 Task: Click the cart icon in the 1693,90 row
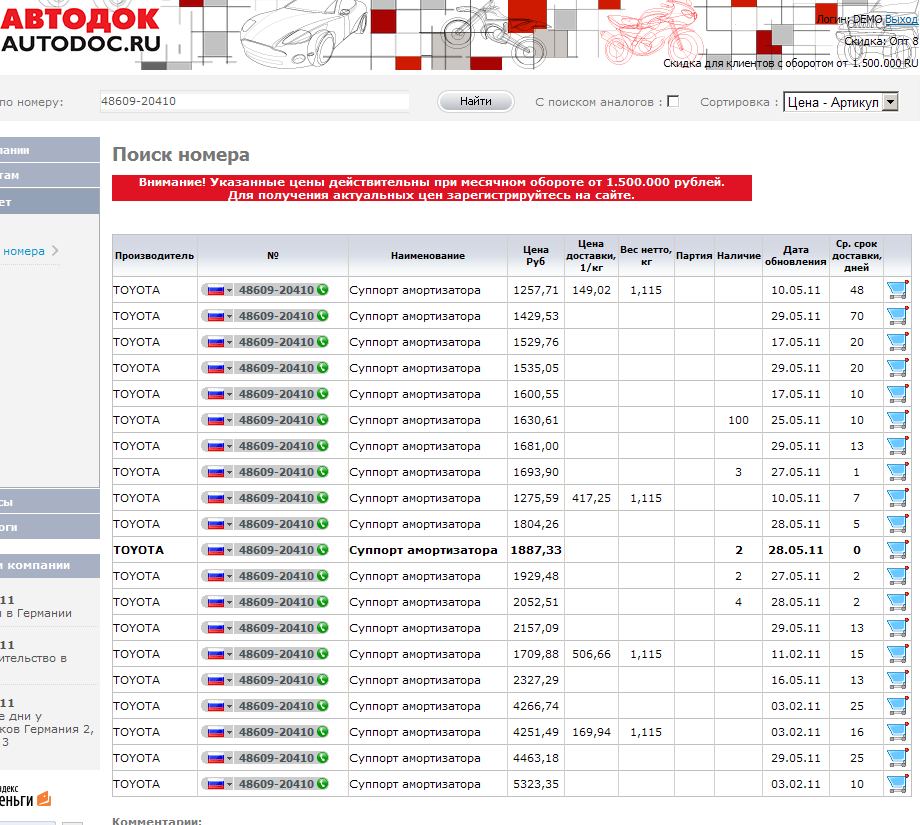(x=896, y=472)
